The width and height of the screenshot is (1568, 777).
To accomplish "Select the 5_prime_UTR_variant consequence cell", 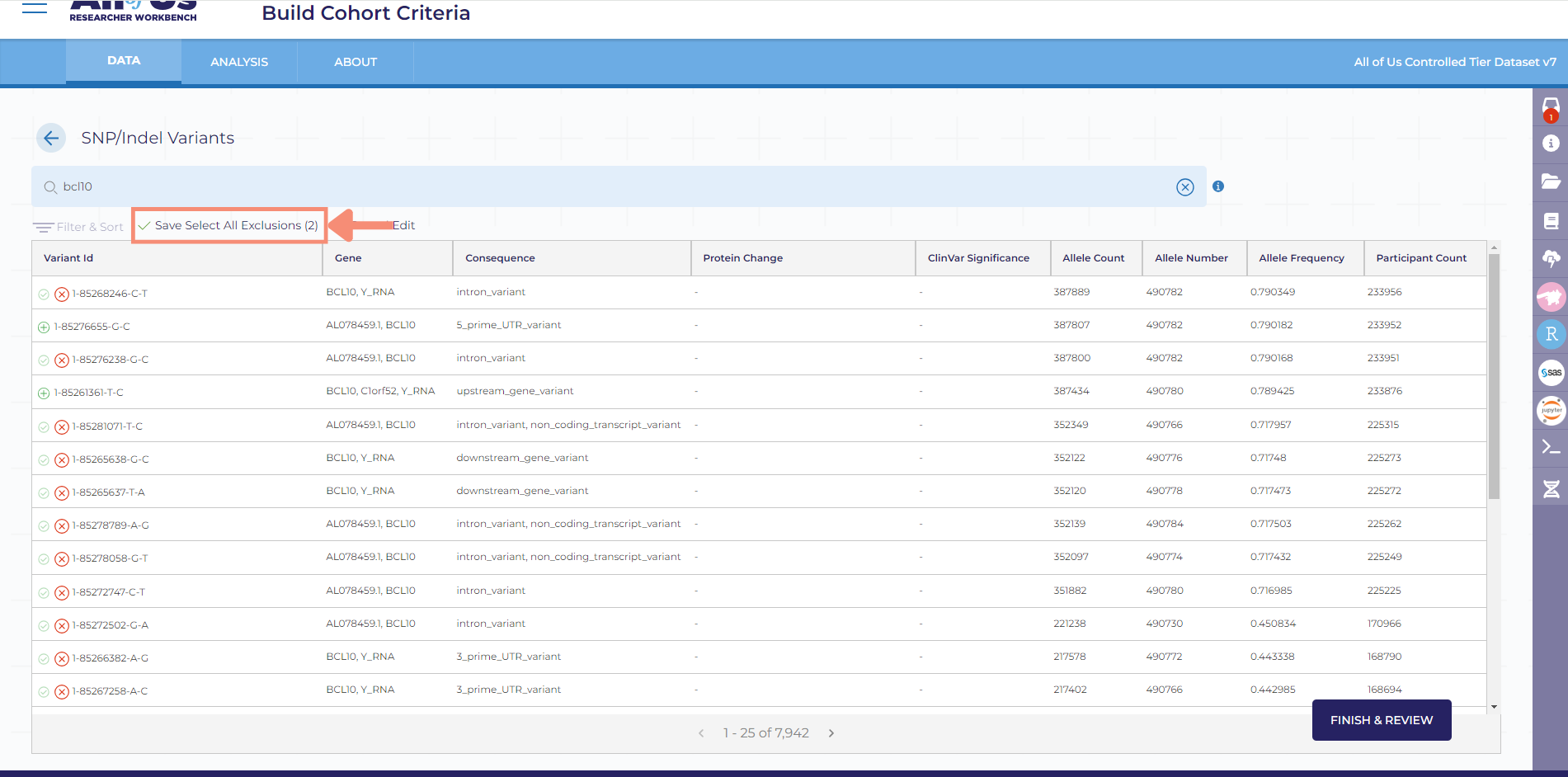I will [x=509, y=325].
